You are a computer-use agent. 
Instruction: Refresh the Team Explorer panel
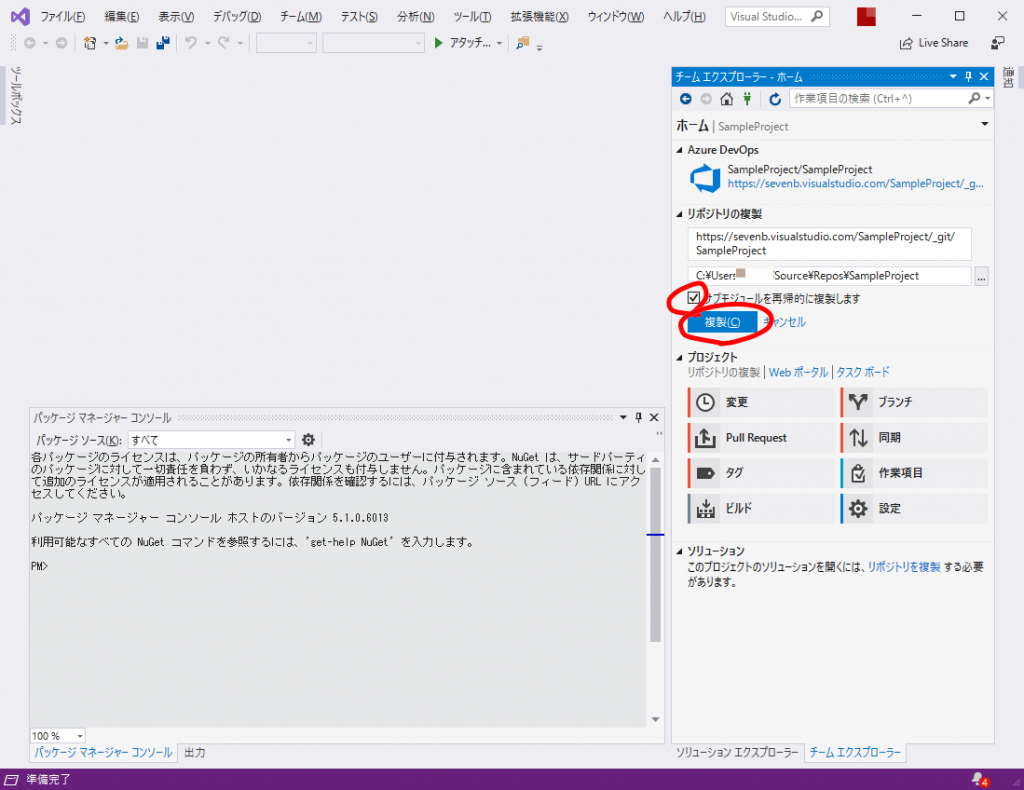coord(775,99)
